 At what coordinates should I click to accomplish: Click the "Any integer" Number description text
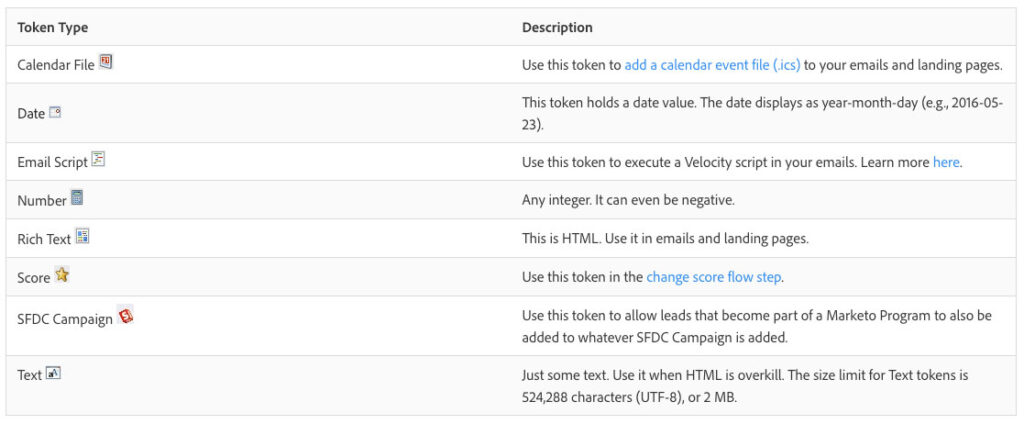click(x=628, y=200)
